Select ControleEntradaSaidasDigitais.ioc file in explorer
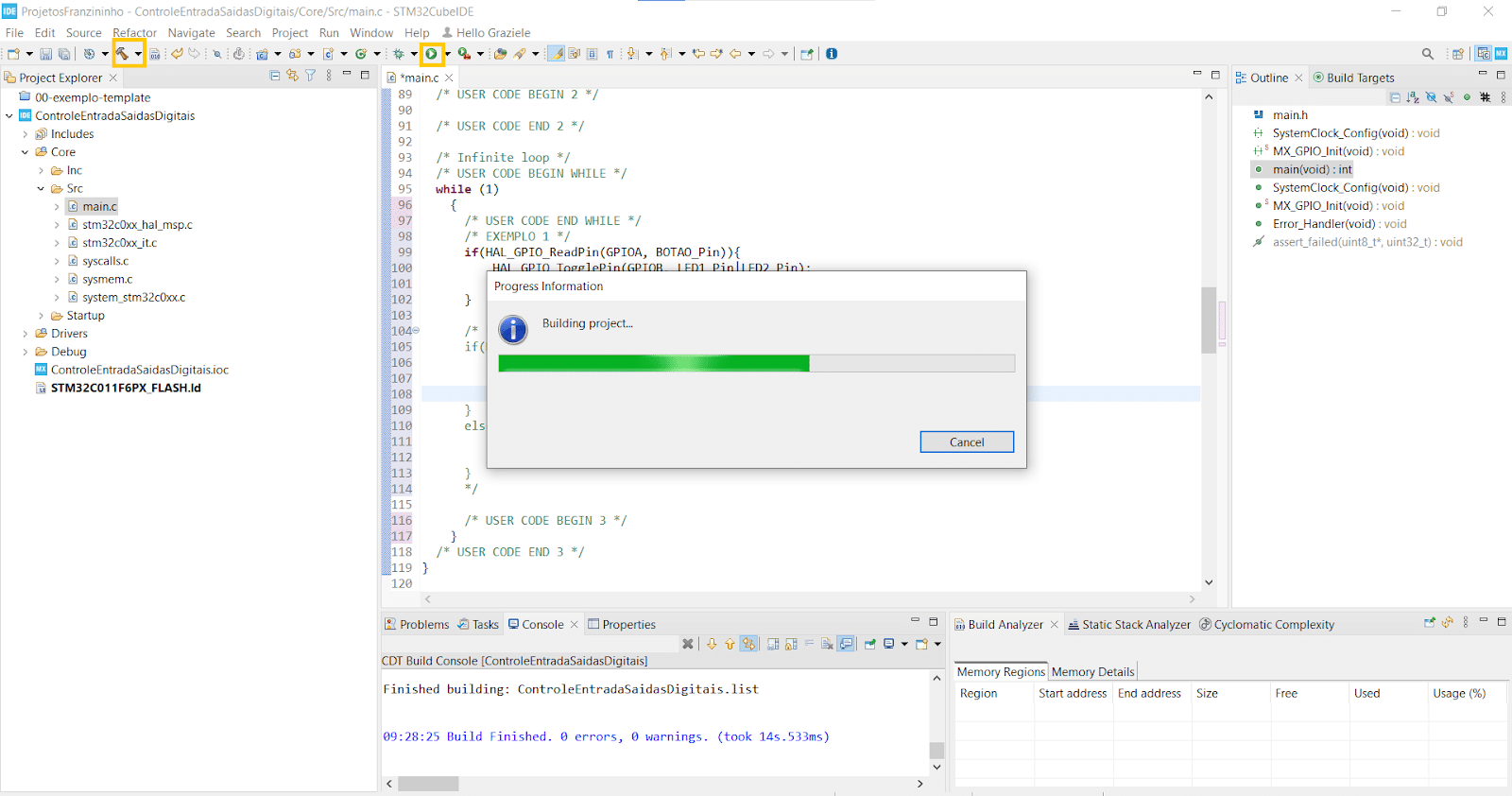1512x796 pixels. point(139,370)
